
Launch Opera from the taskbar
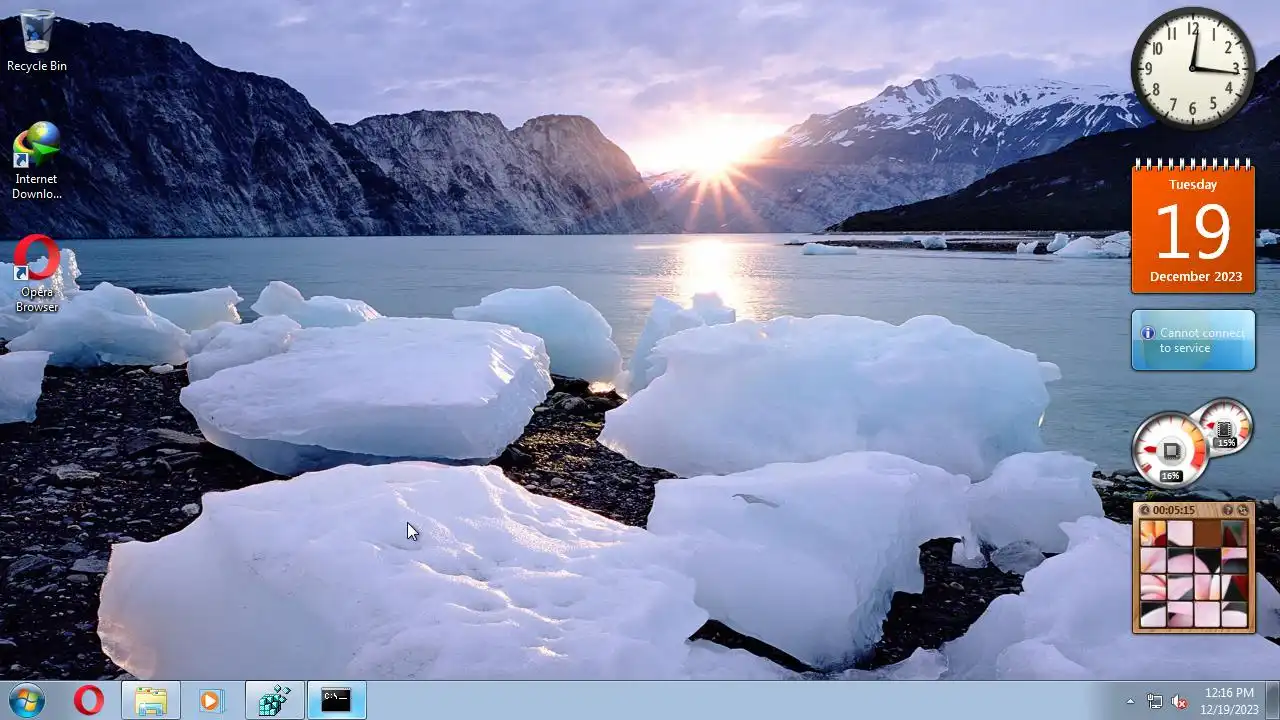[89, 700]
